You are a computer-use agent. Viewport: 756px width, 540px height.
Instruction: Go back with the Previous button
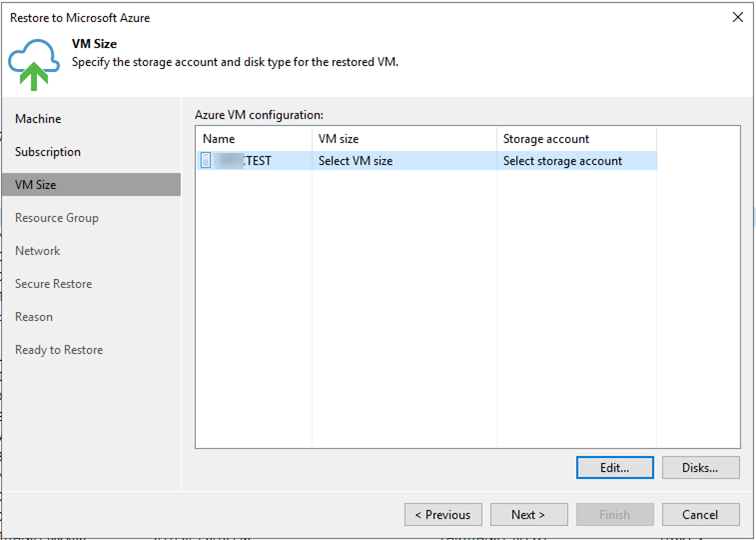click(x=443, y=515)
